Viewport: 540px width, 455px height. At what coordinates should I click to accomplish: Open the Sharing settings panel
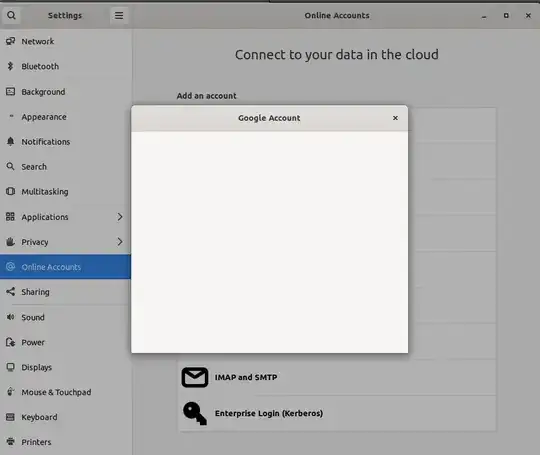(x=65, y=292)
